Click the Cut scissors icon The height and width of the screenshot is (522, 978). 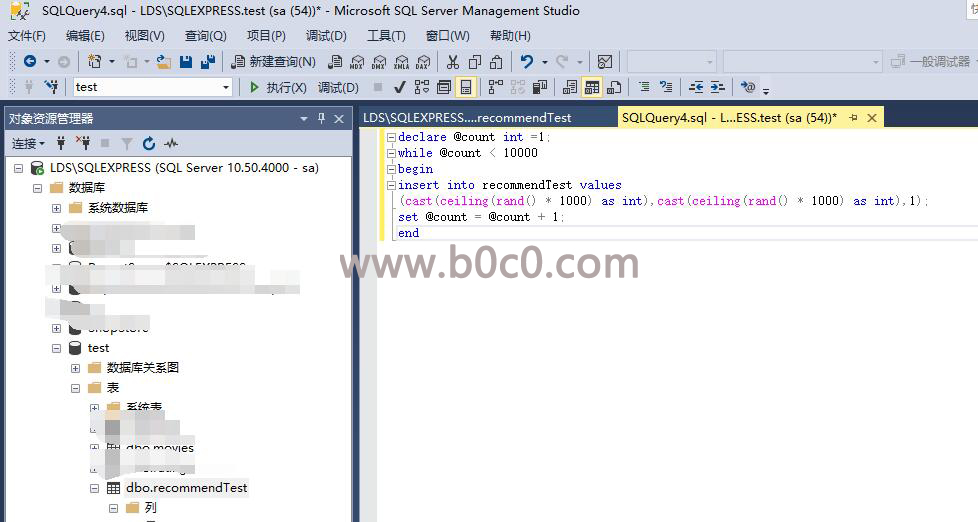click(x=453, y=61)
